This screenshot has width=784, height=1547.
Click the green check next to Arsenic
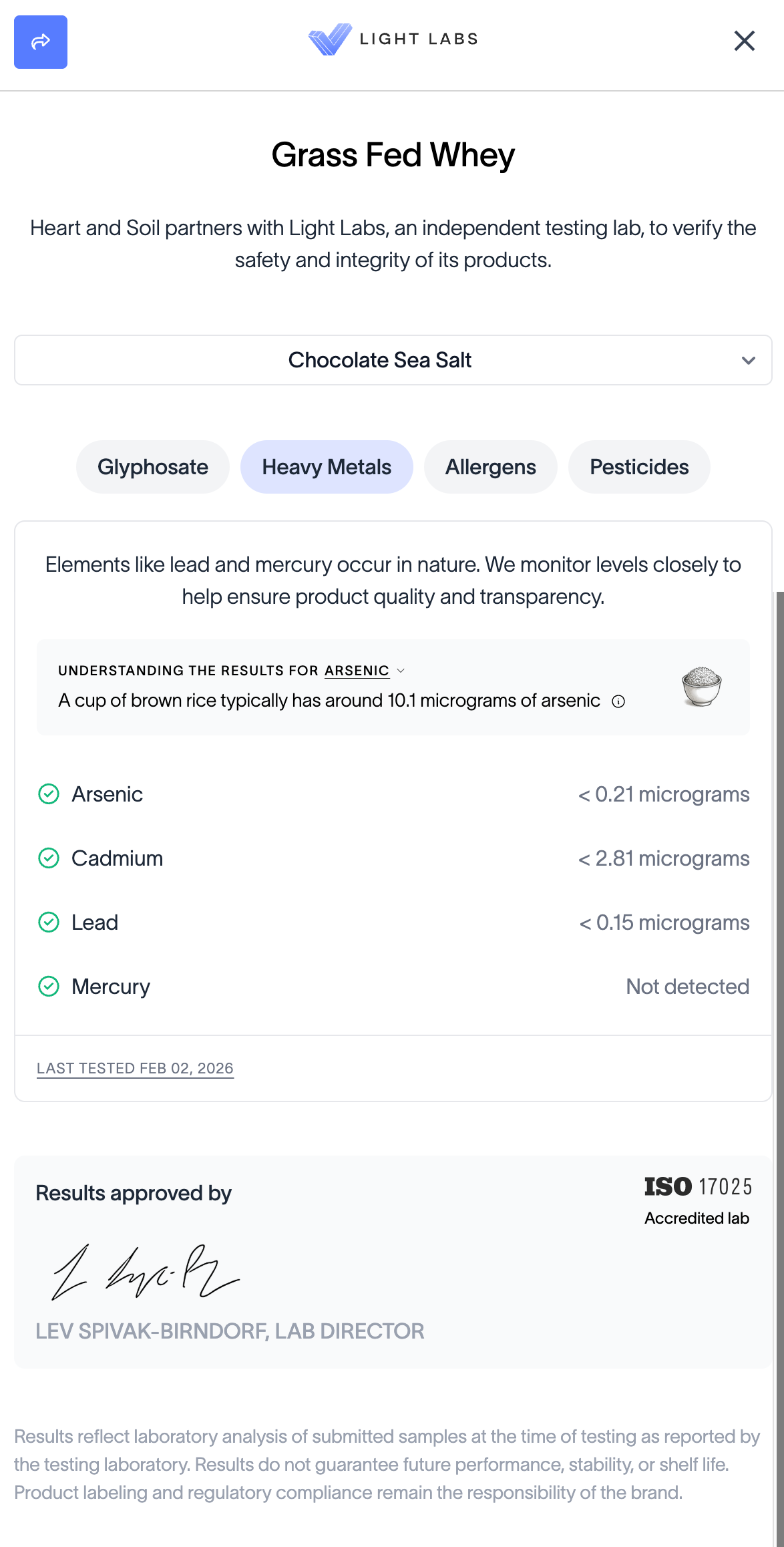(49, 794)
